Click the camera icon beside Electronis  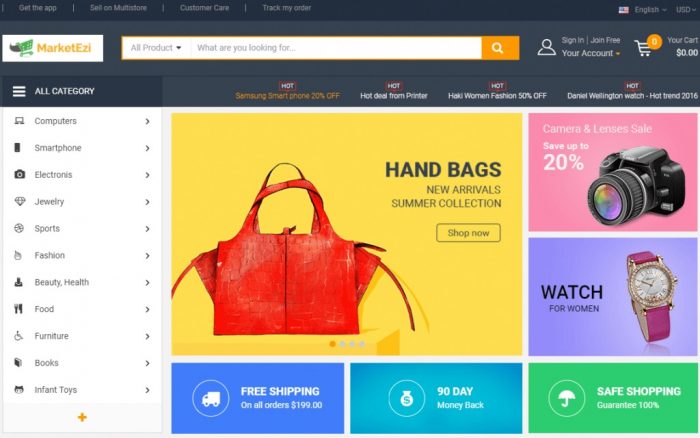pos(19,174)
